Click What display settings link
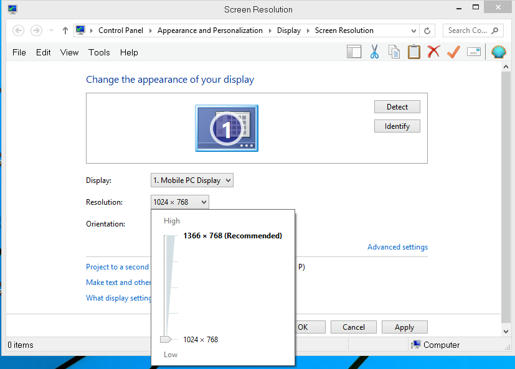This screenshot has width=515, height=369. point(118,298)
